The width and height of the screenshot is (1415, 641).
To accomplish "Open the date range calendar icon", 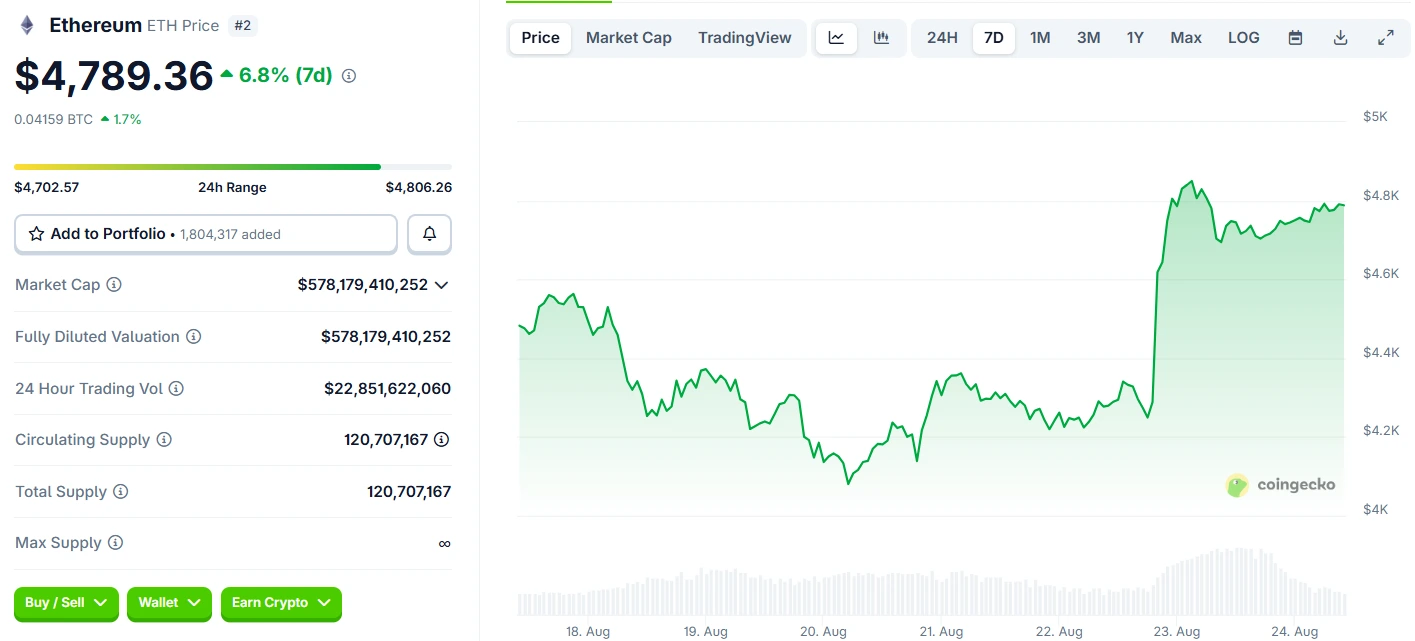I will [x=1295, y=37].
